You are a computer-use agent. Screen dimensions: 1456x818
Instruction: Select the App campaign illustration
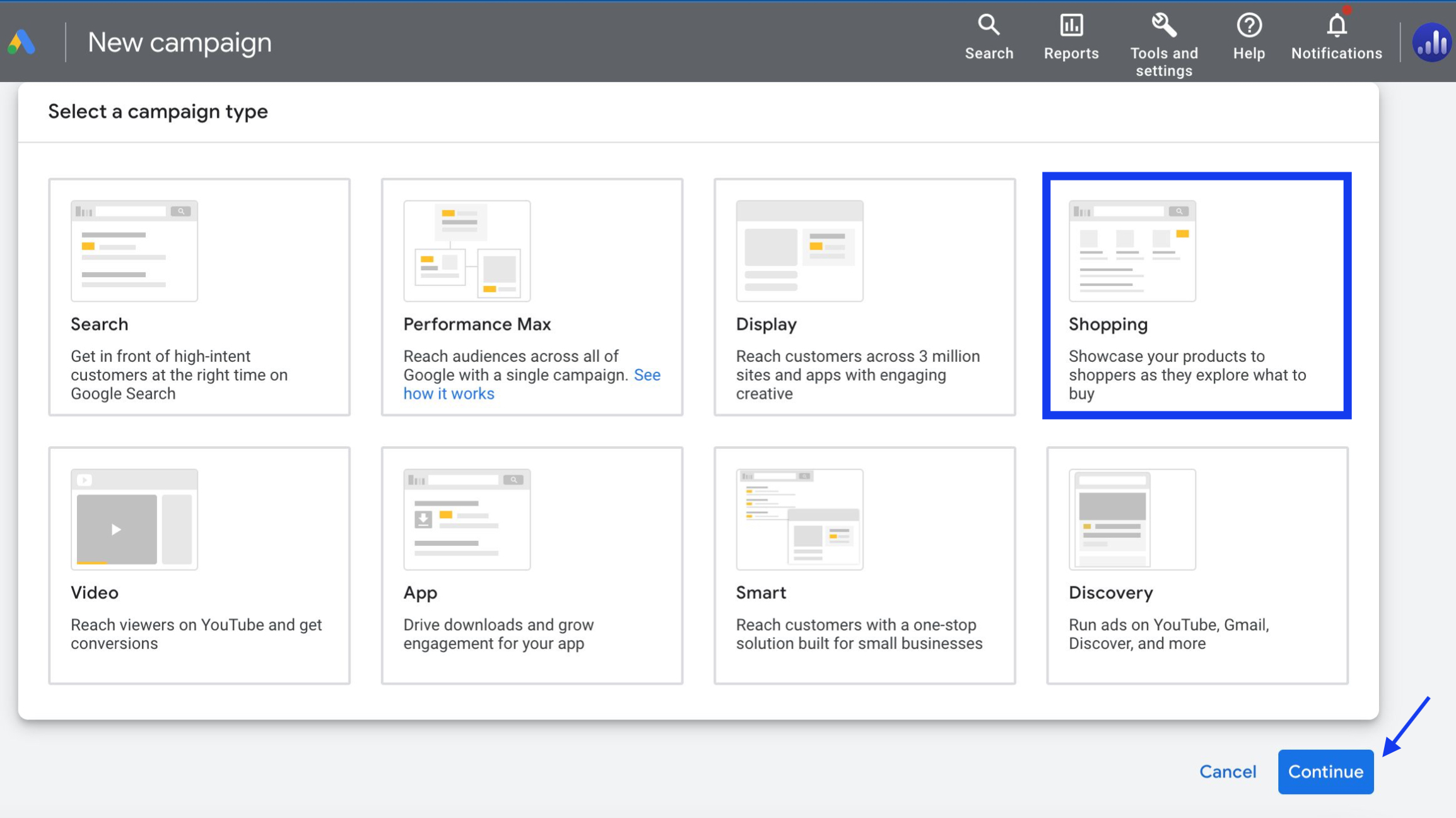click(467, 519)
